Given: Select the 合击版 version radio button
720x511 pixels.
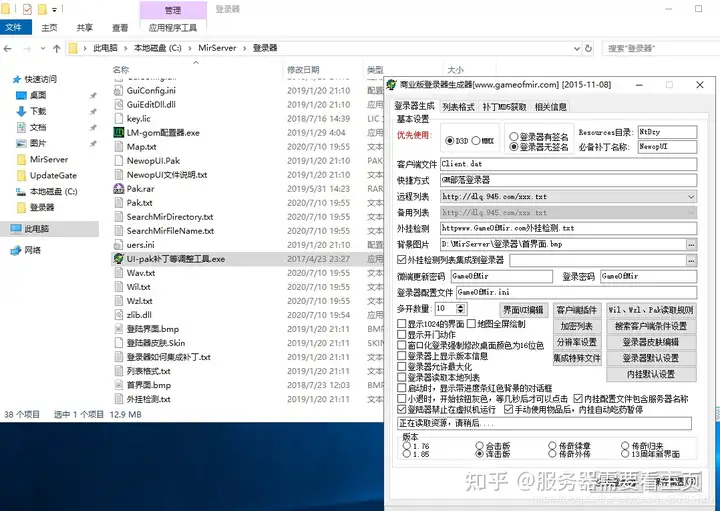Looking at the screenshot, I should click(479, 446).
